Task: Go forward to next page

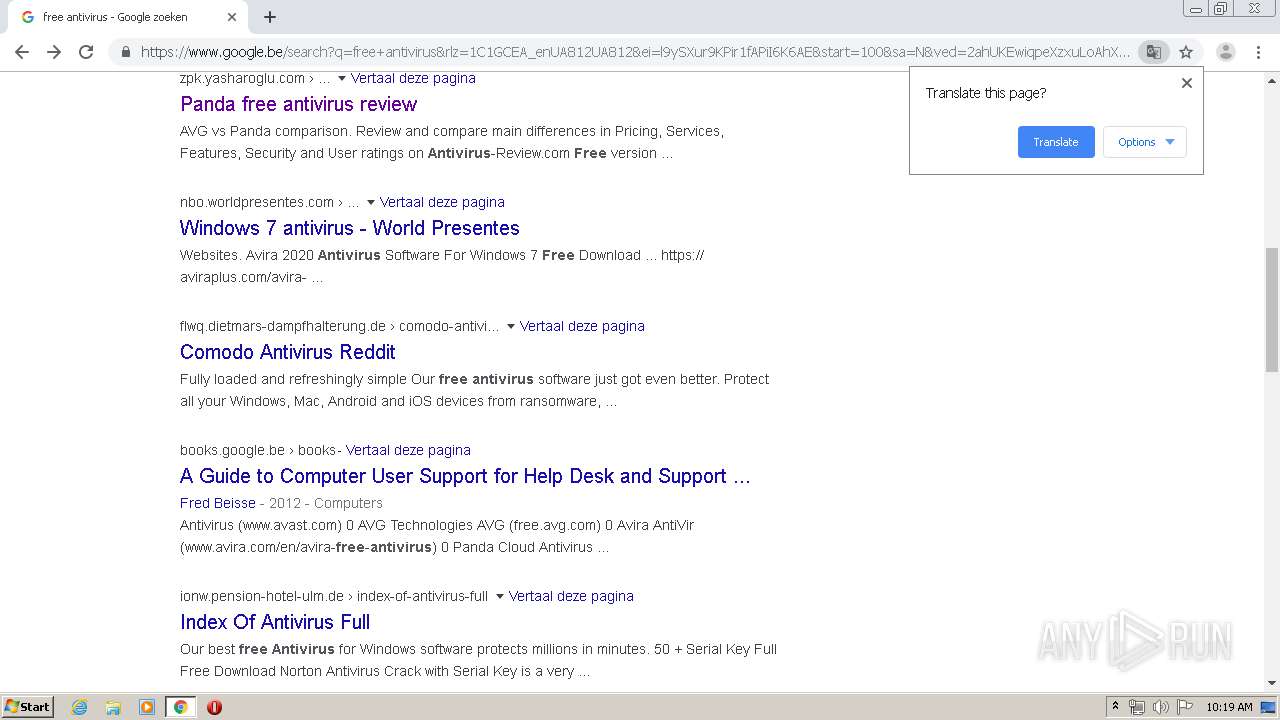Action: click(54, 52)
